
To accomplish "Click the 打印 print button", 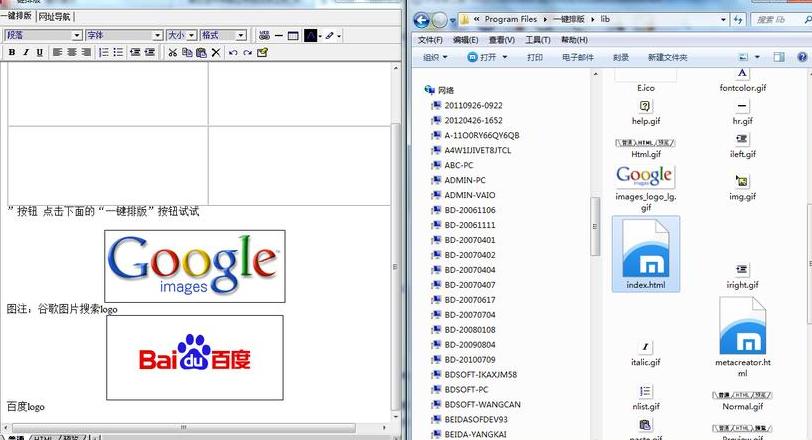I will pos(534,57).
